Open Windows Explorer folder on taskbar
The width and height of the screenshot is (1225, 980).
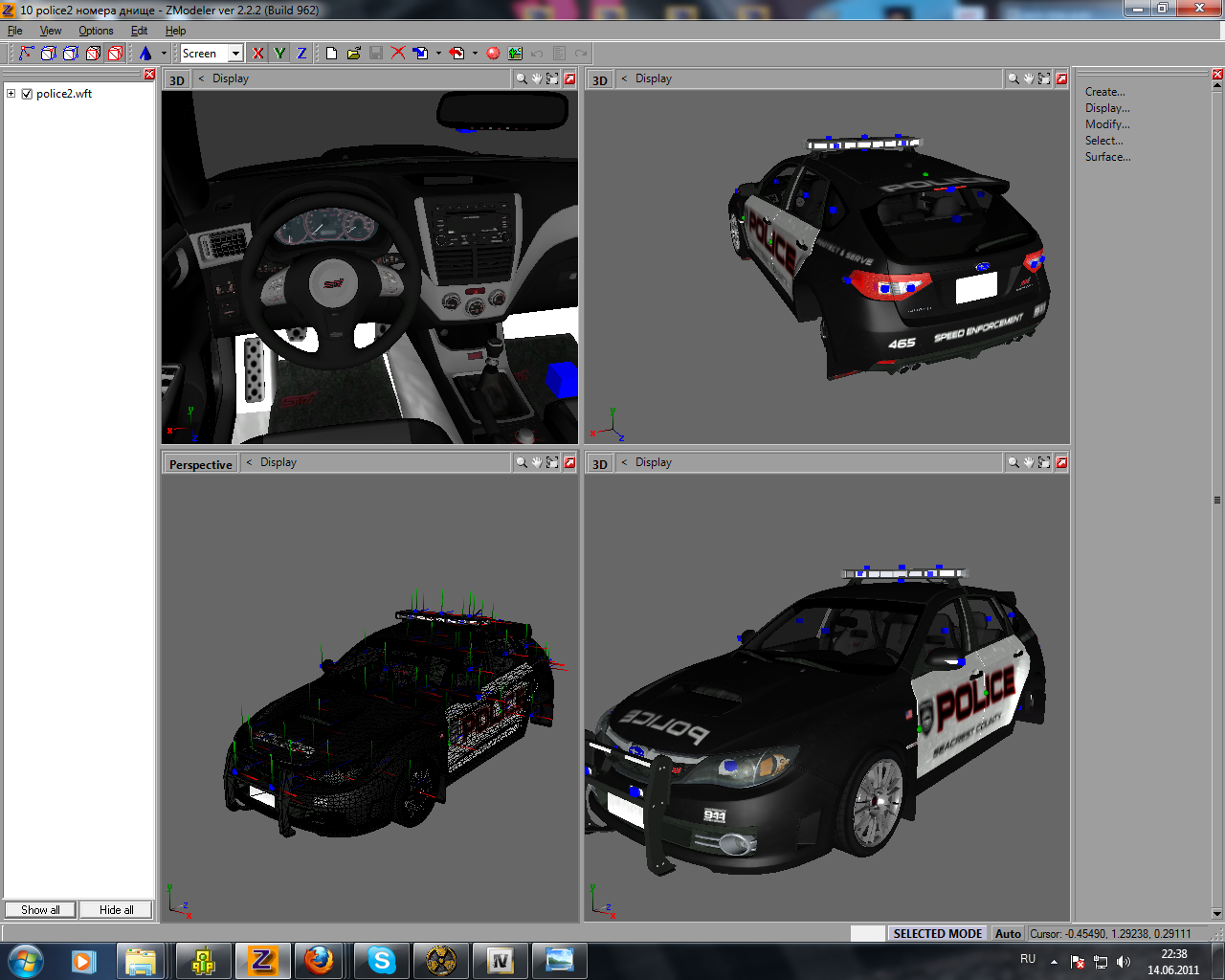click(x=141, y=961)
